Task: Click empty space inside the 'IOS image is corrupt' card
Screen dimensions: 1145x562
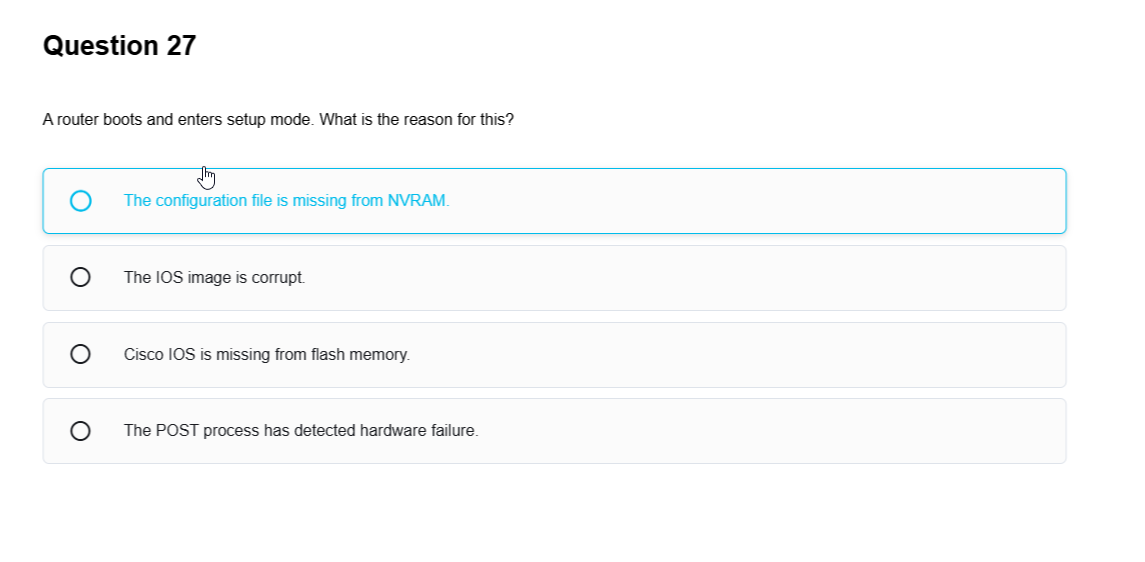Action: [700, 278]
